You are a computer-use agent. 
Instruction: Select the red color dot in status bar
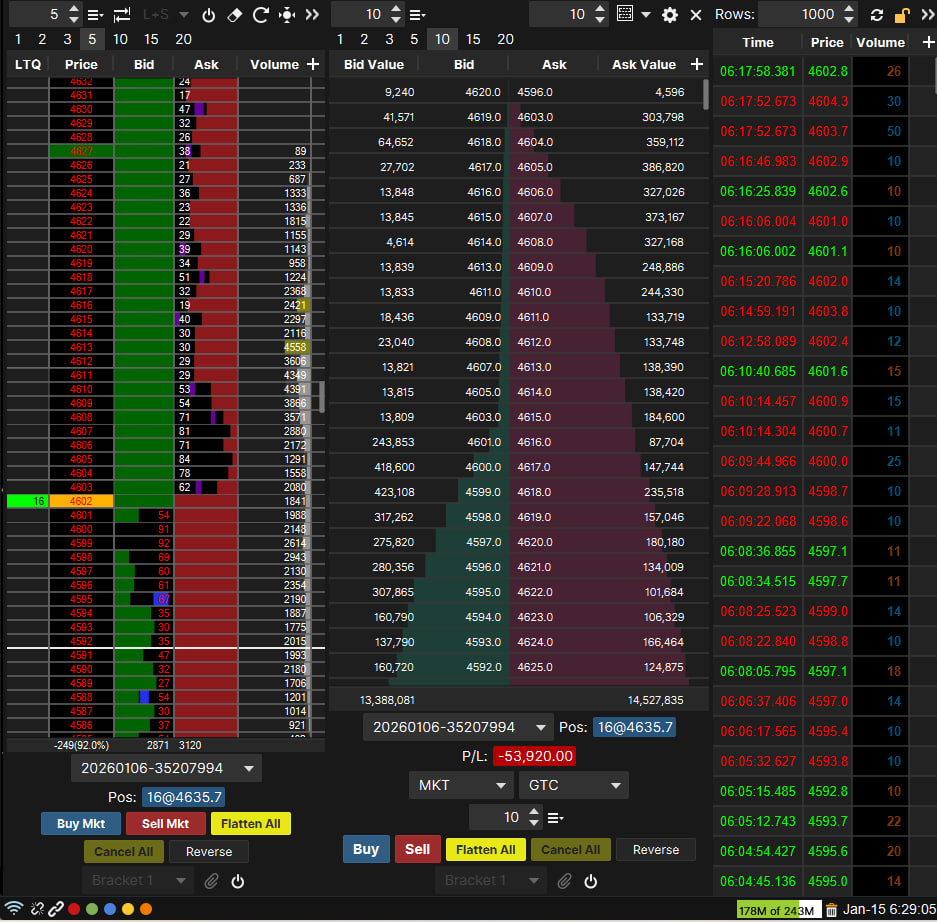[74, 909]
